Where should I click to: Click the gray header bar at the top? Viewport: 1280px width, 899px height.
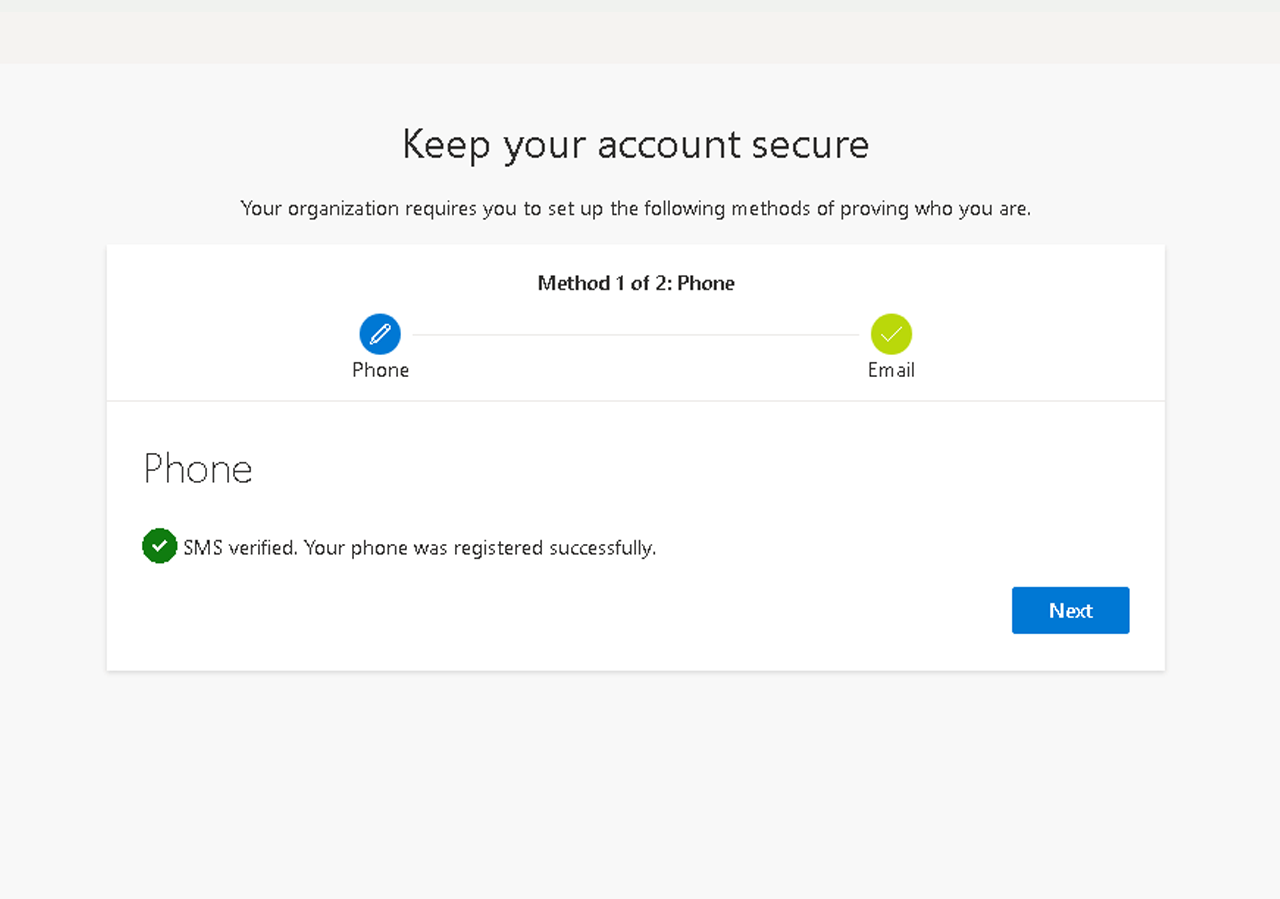(640, 31)
